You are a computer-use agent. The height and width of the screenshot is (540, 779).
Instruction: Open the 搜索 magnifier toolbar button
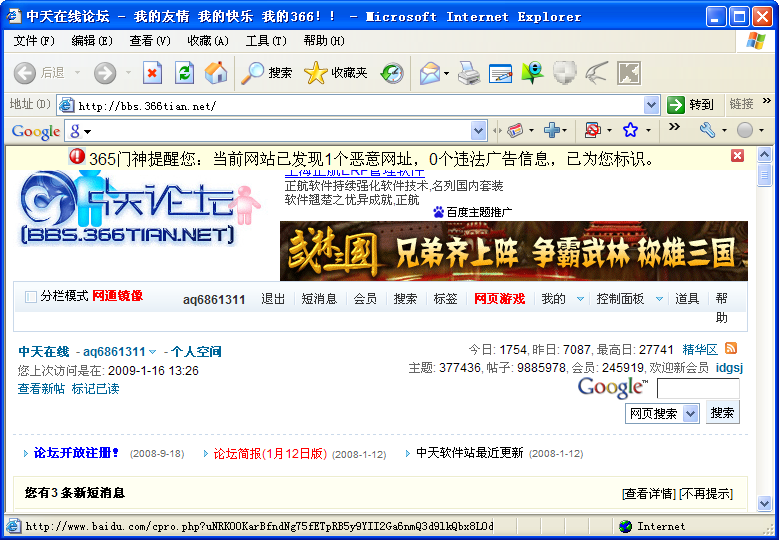pos(267,73)
